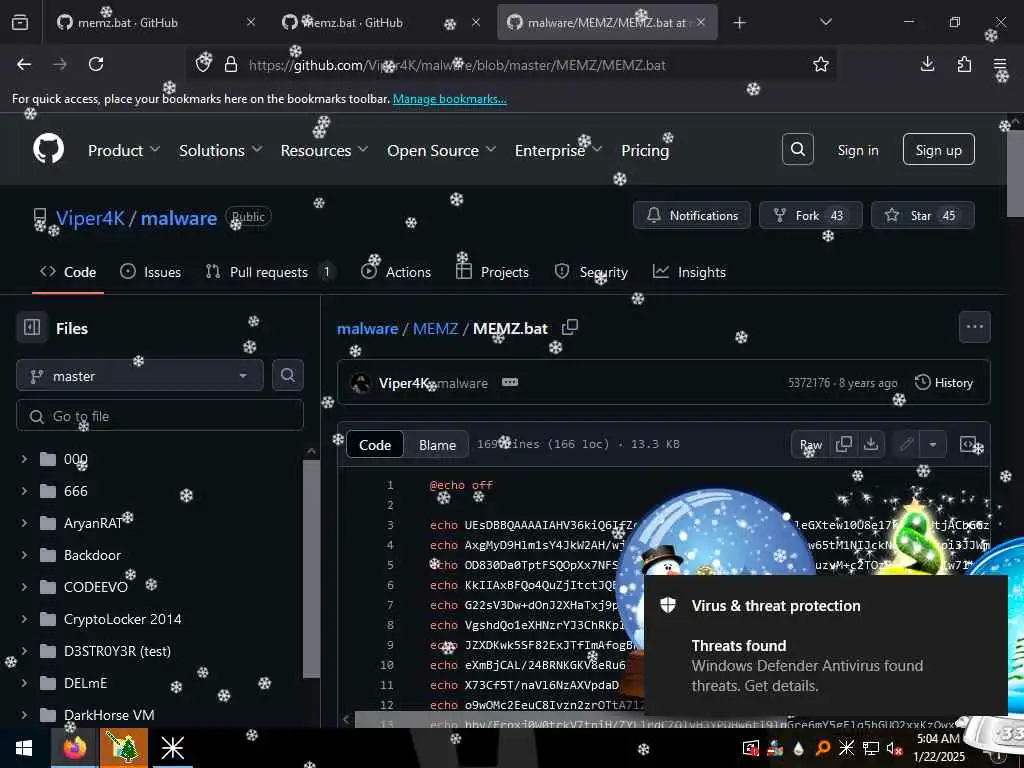Open the commit History link
The height and width of the screenshot is (768, 1024).
[944, 383]
